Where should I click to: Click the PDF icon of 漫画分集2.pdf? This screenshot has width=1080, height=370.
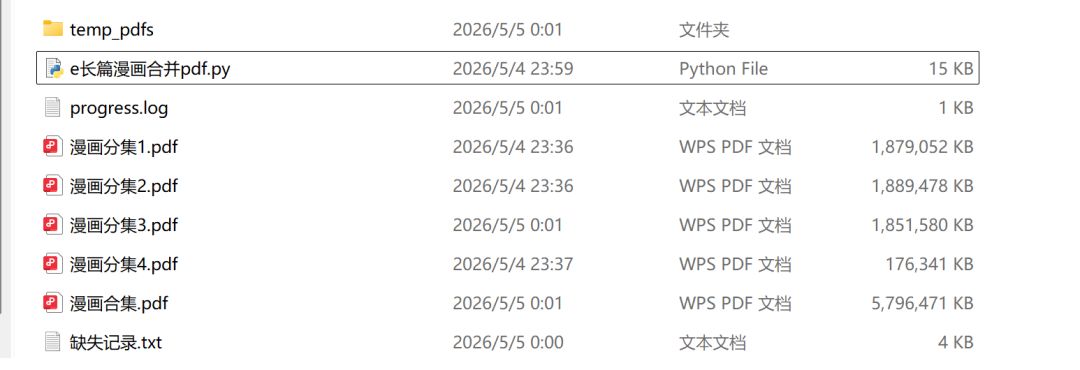(x=53, y=185)
